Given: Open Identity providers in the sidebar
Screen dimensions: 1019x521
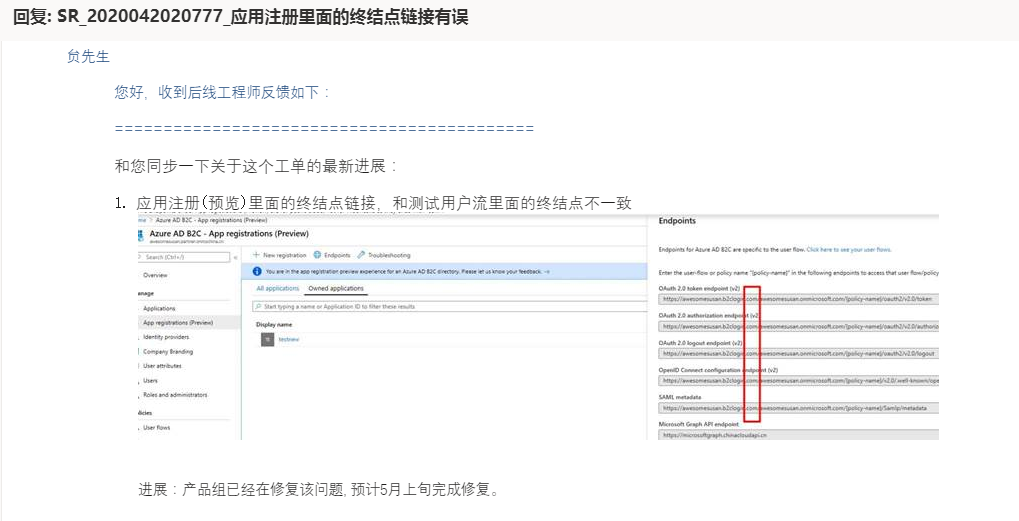Looking at the screenshot, I should [x=166, y=337].
